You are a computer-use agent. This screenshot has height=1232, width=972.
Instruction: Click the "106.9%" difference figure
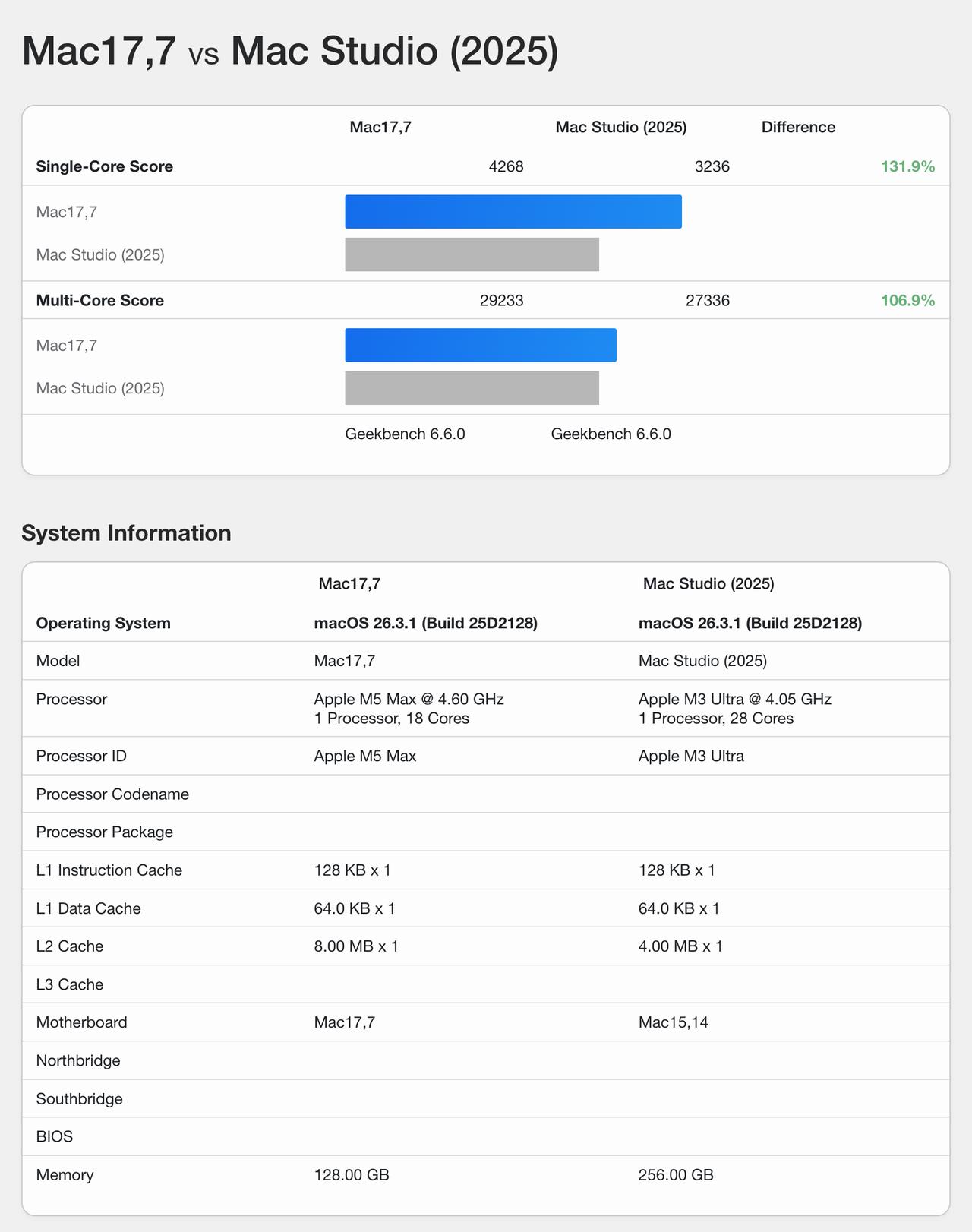click(x=907, y=300)
